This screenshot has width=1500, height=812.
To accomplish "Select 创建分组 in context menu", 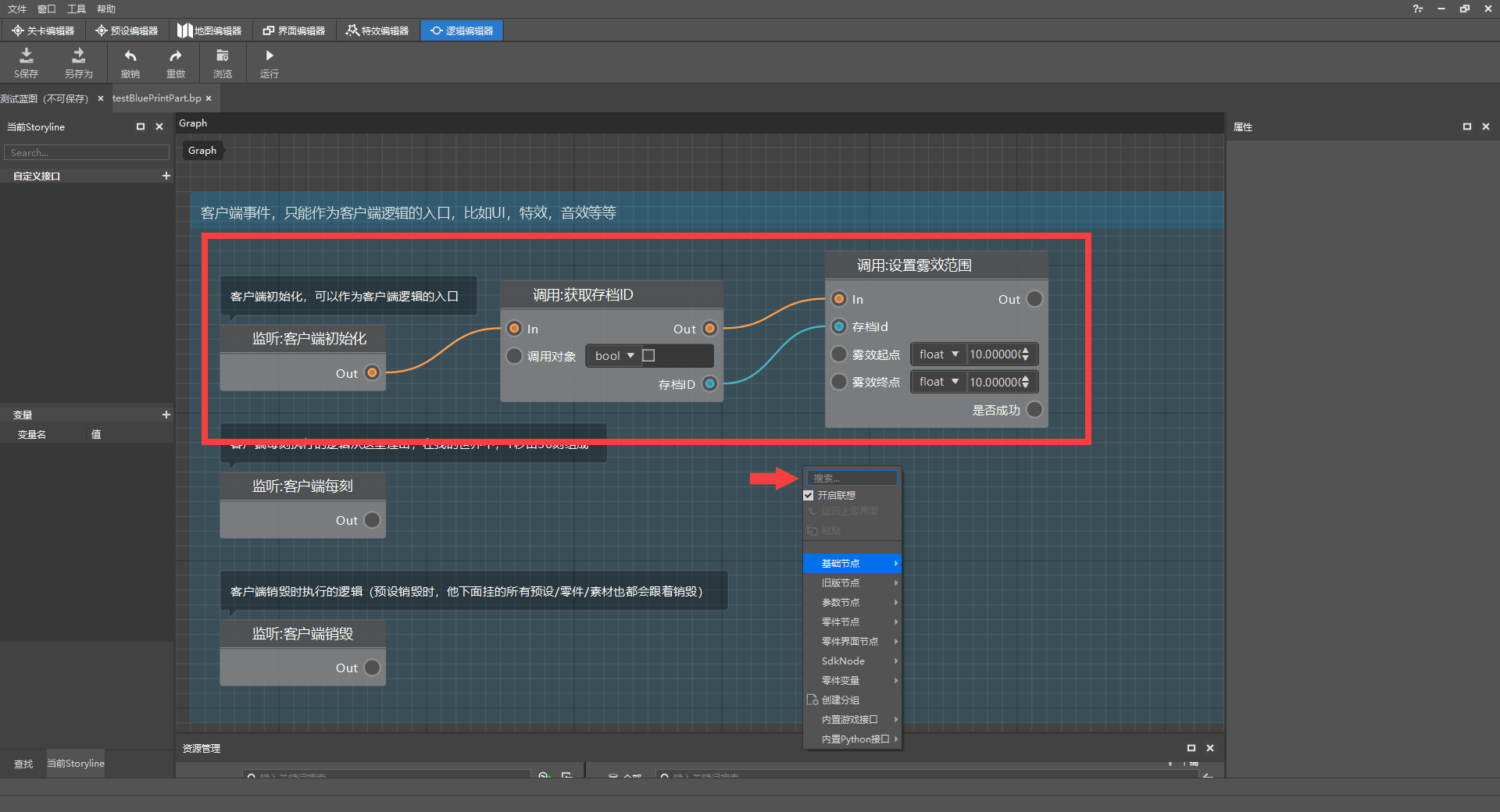I will (852, 700).
